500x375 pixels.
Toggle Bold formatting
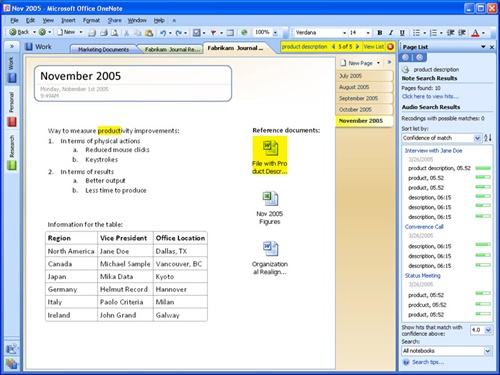click(380, 33)
